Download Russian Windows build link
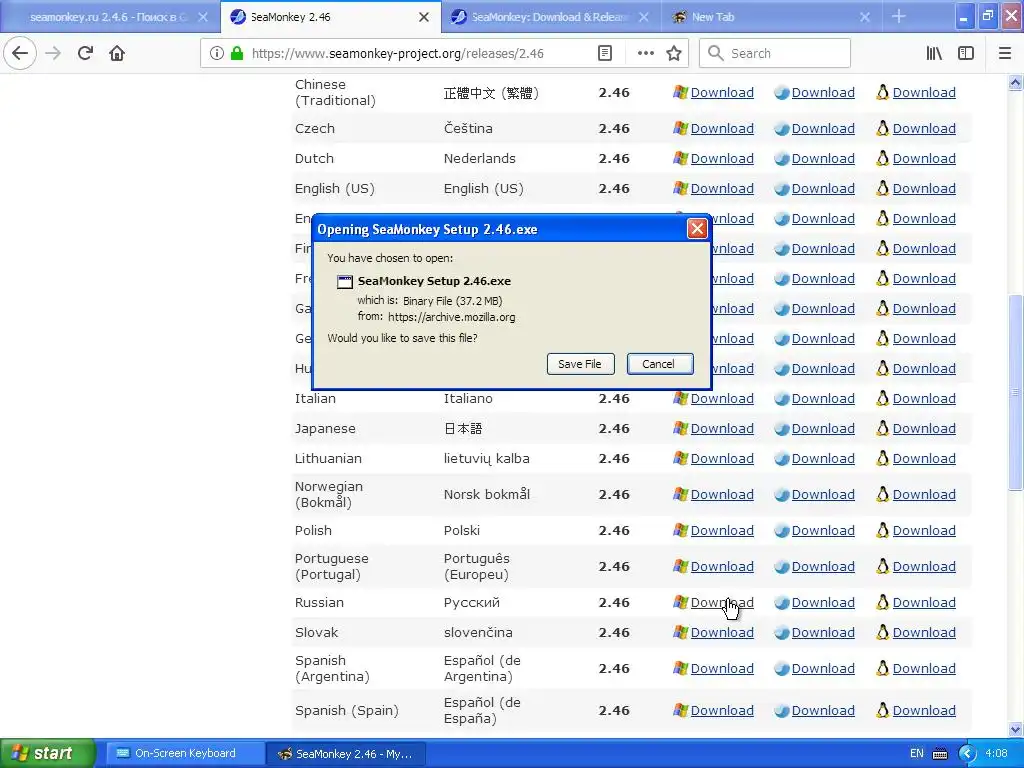The image size is (1024, 768). pos(722,603)
